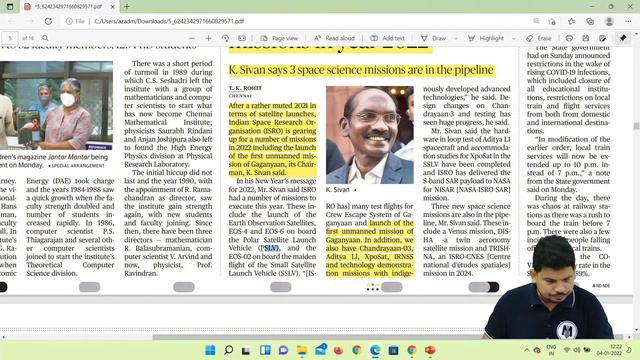640x360 pixels.
Task: Fit the PDF to page width
Action: 242,38
